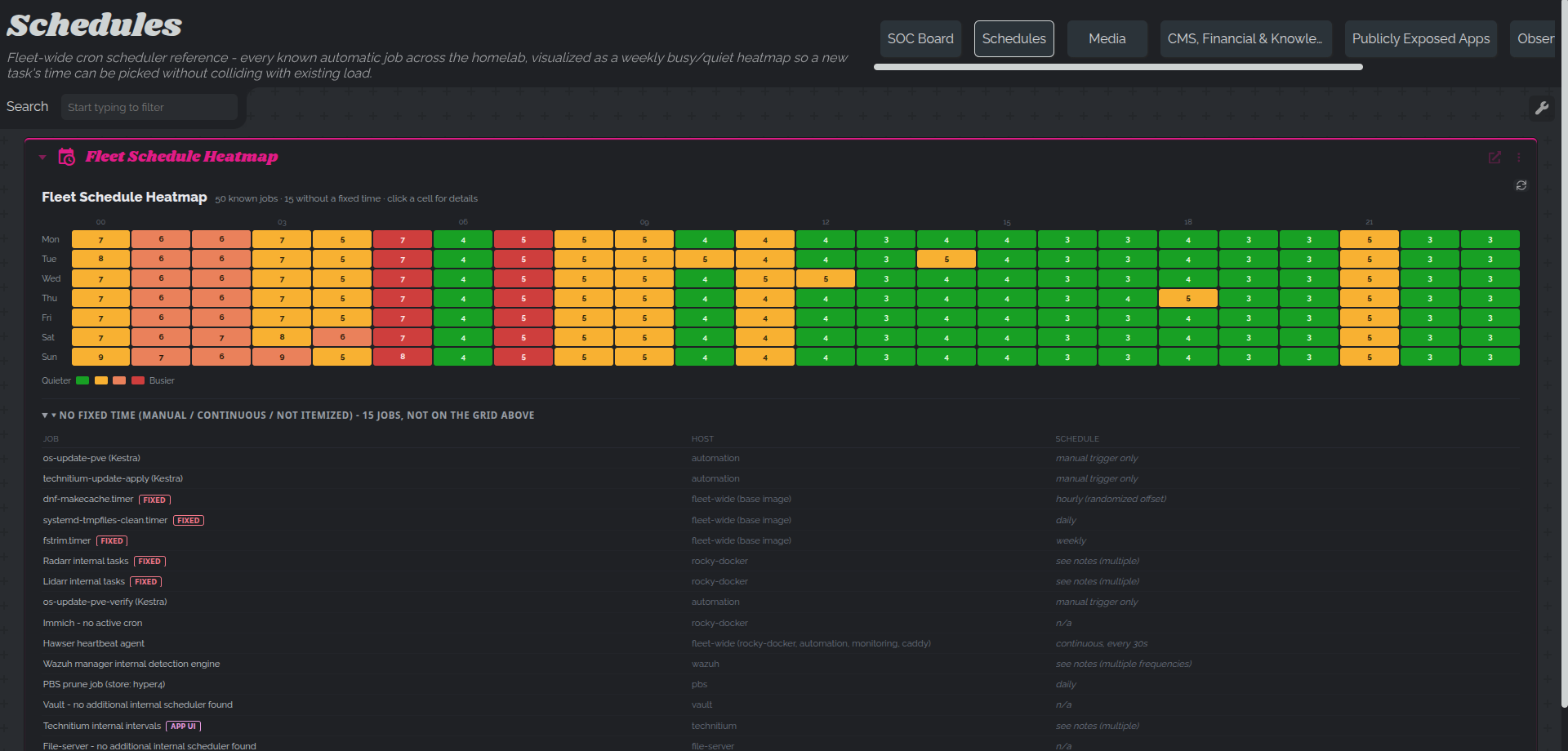This screenshot has width=1568, height=751.
Task: Click the HOST column header
Action: (702, 439)
